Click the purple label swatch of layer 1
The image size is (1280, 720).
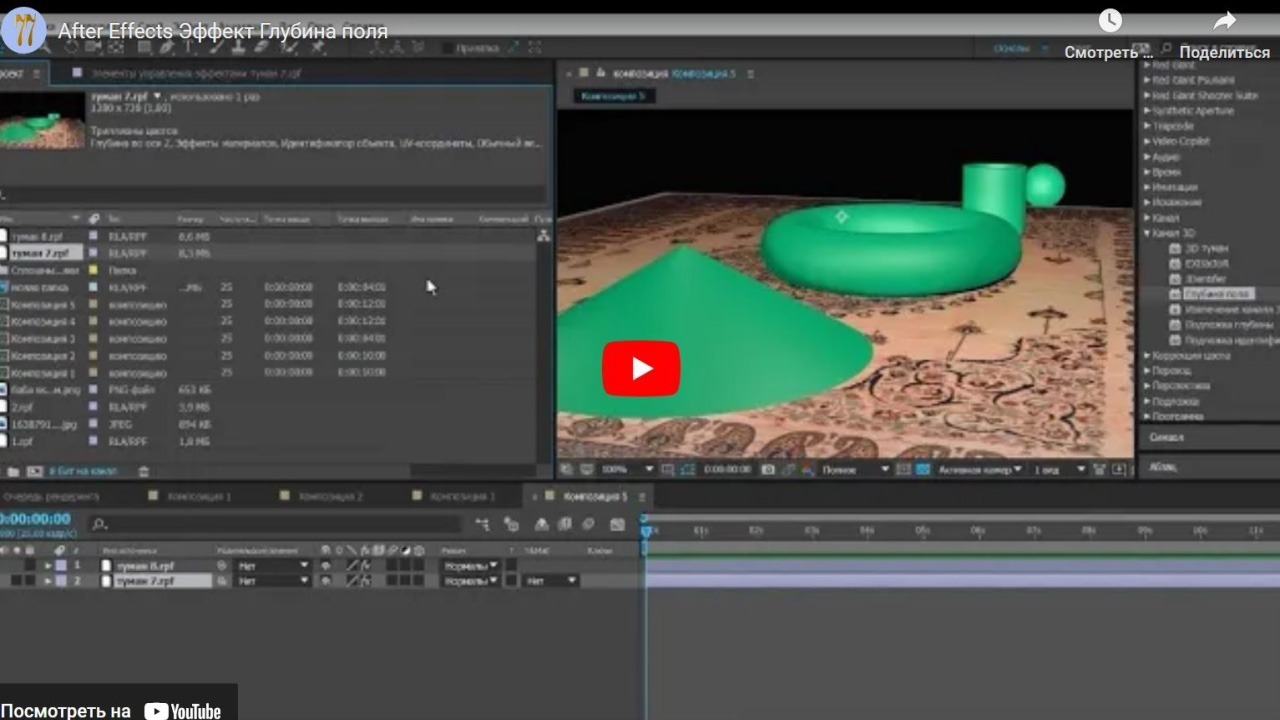point(62,566)
